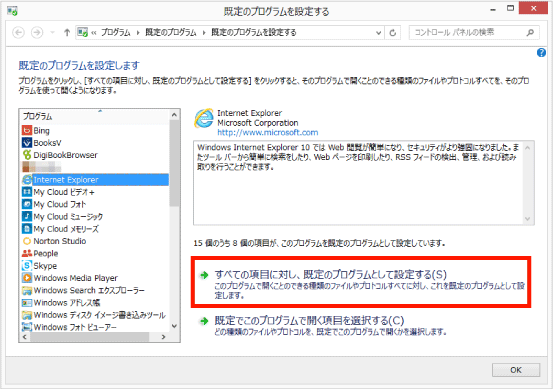Click the program list vertical scrollbar thumb
The height and width of the screenshot is (390, 553).
(174, 163)
